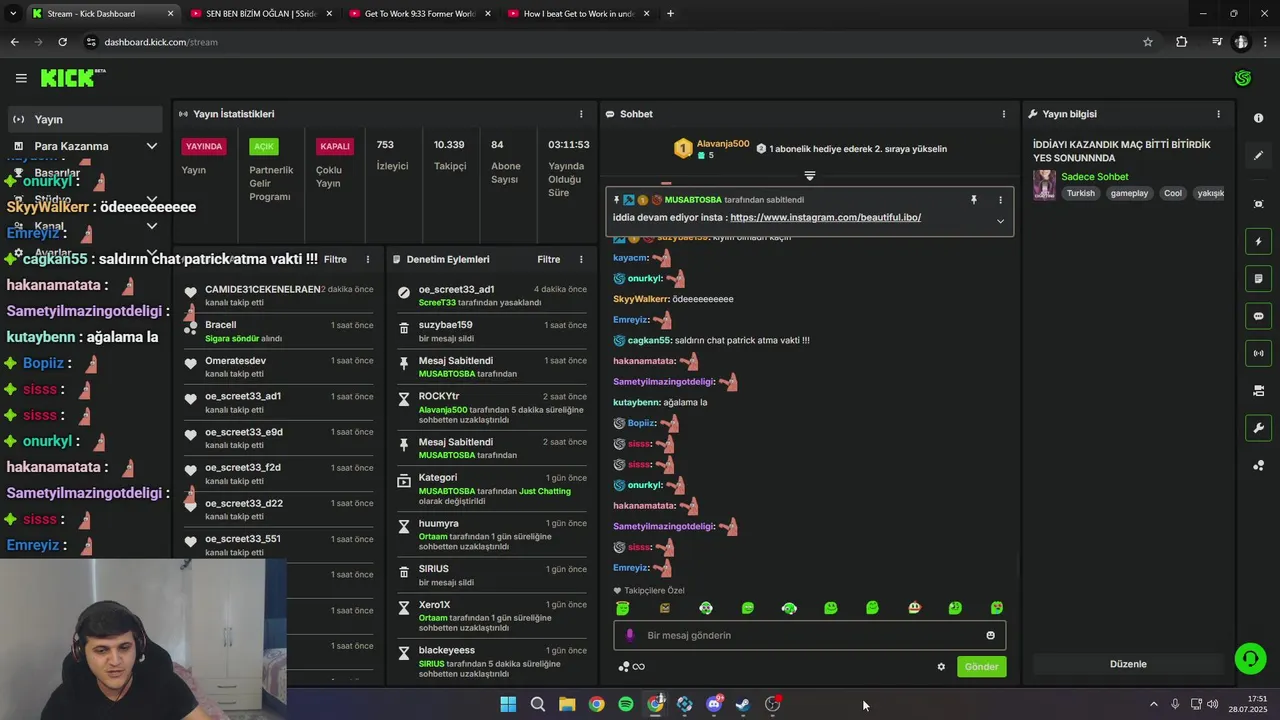1280x720 pixels.
Task: Open Steam from the taskbar
Action: [743, 704]
